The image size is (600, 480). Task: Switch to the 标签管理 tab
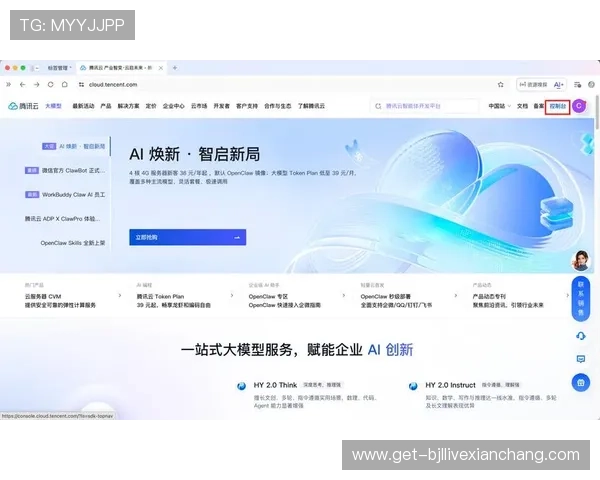coord(59,68)
